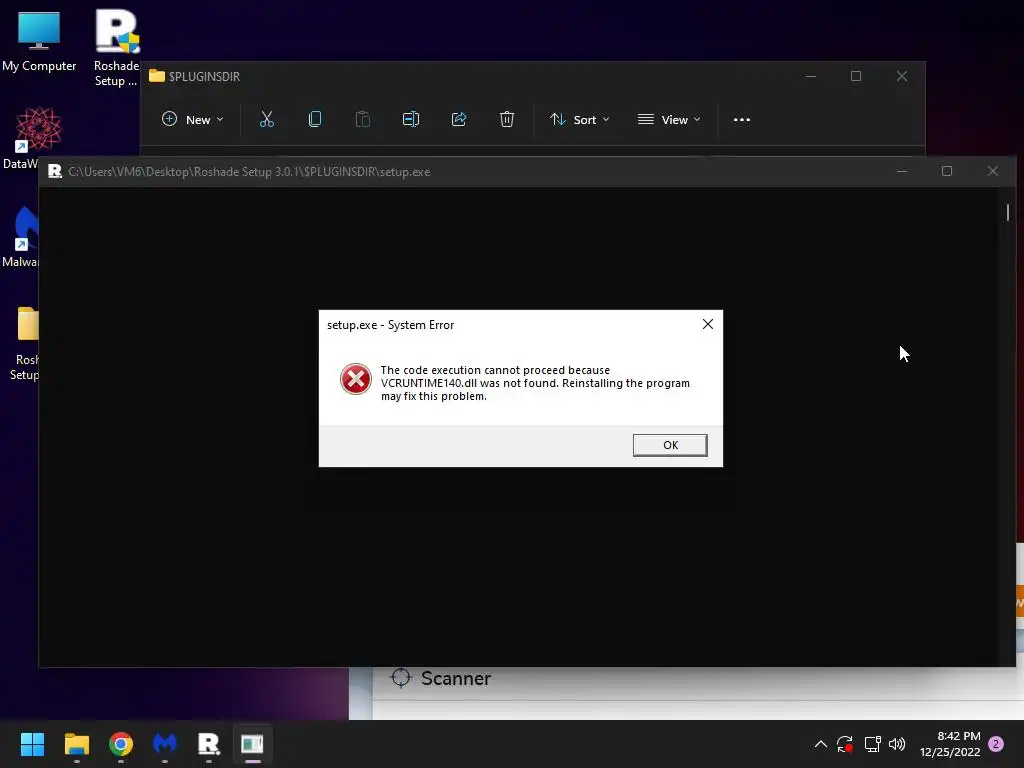This screenshot has height=768, width=1024.
Task: Select Roshade Setup installer desktop icon
Action: [x=116, y=47]
